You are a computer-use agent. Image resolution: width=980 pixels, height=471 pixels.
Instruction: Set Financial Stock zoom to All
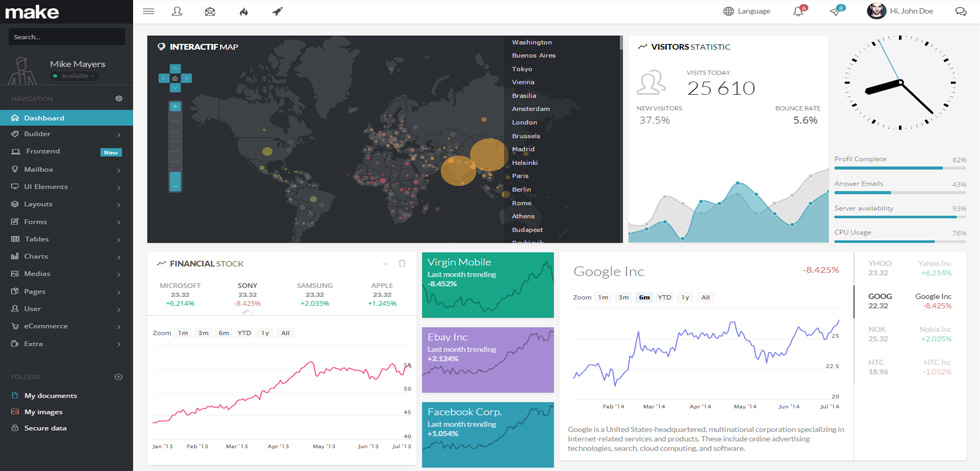click(285, 333)
